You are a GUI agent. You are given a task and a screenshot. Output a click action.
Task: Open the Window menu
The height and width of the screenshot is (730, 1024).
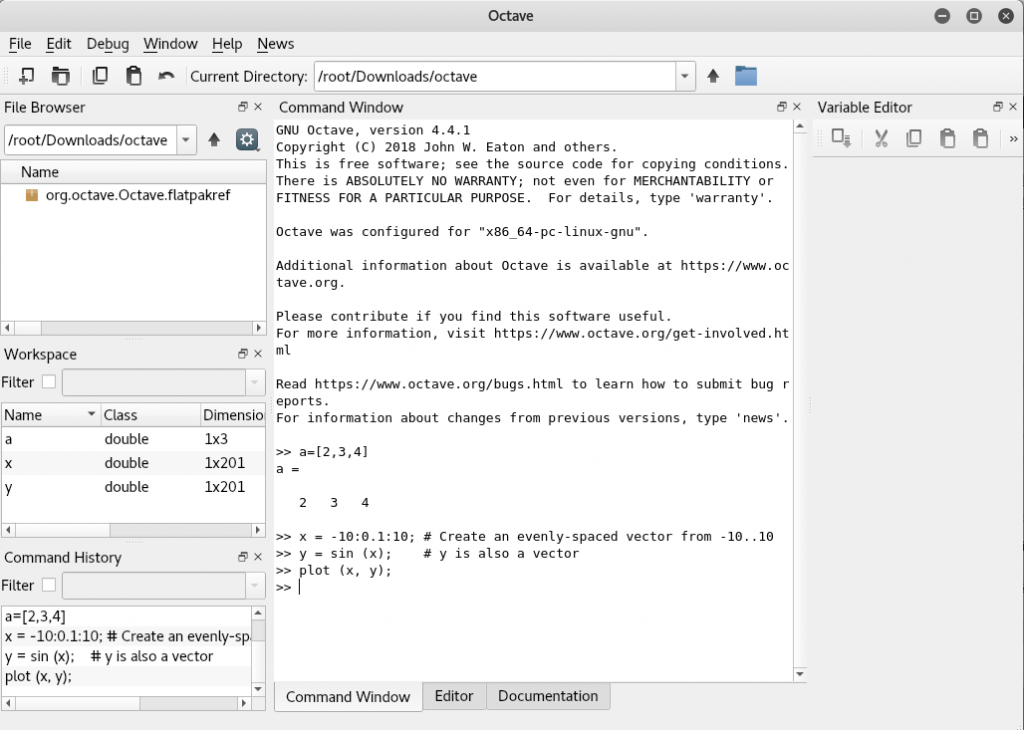170,44
